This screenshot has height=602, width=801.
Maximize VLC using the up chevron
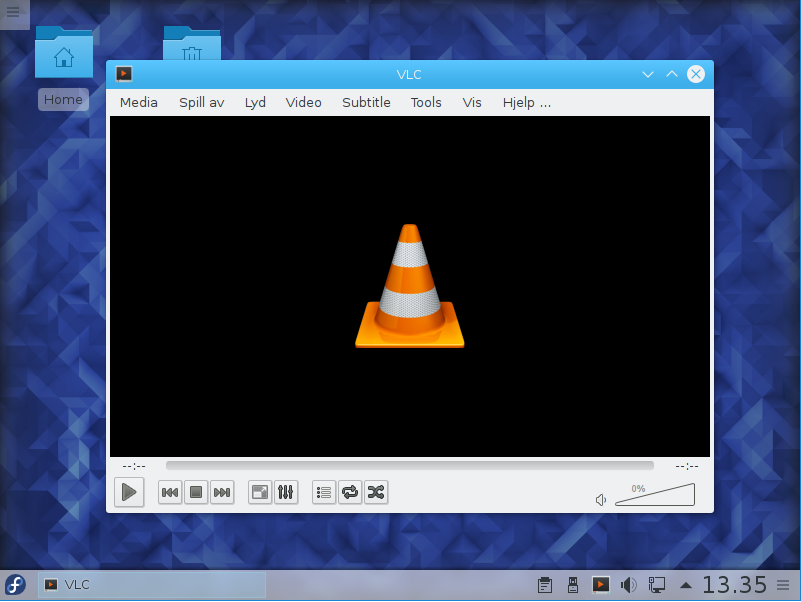(x=672, y=75)
